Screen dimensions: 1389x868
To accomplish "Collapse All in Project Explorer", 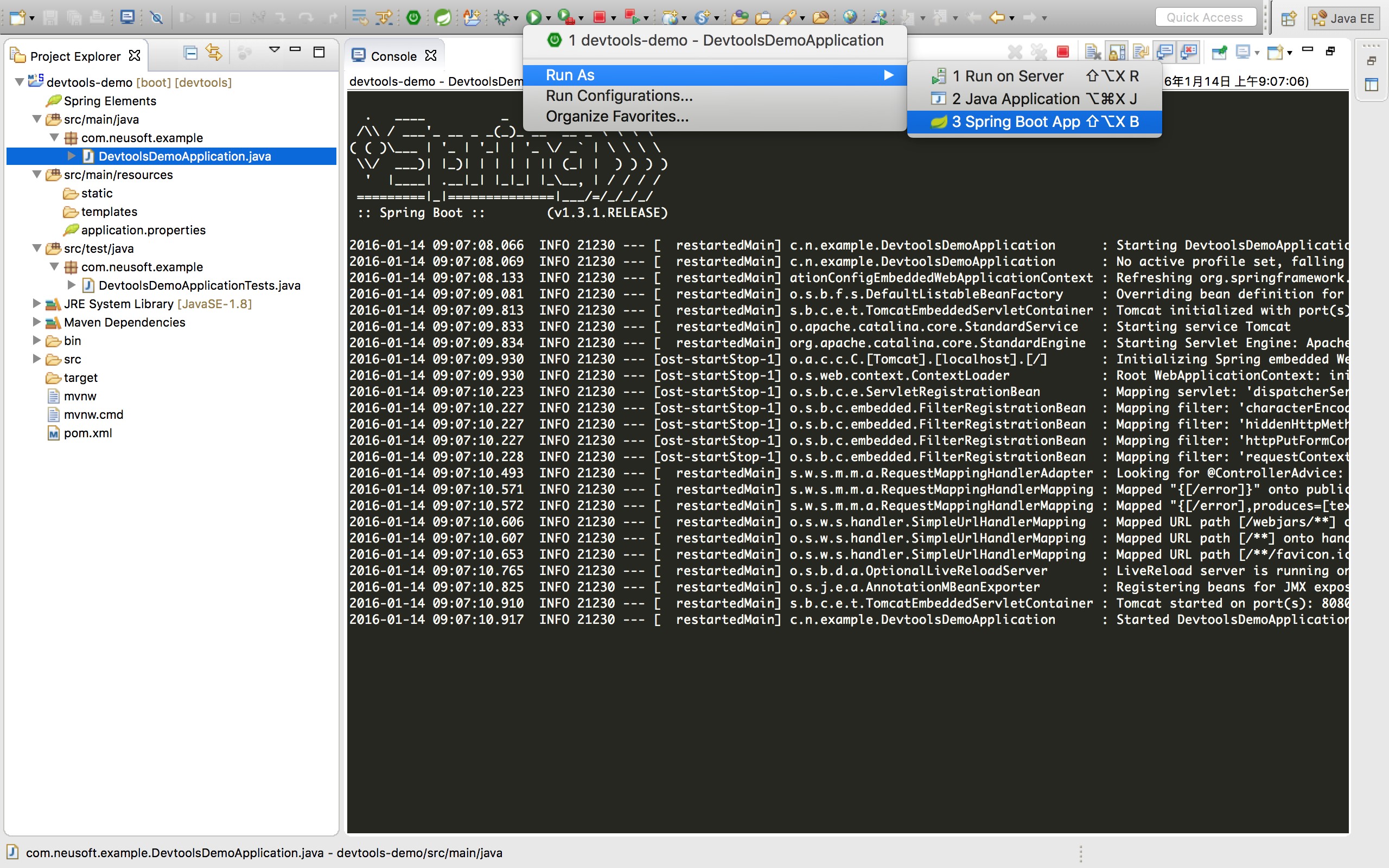I will pos(190,53).
